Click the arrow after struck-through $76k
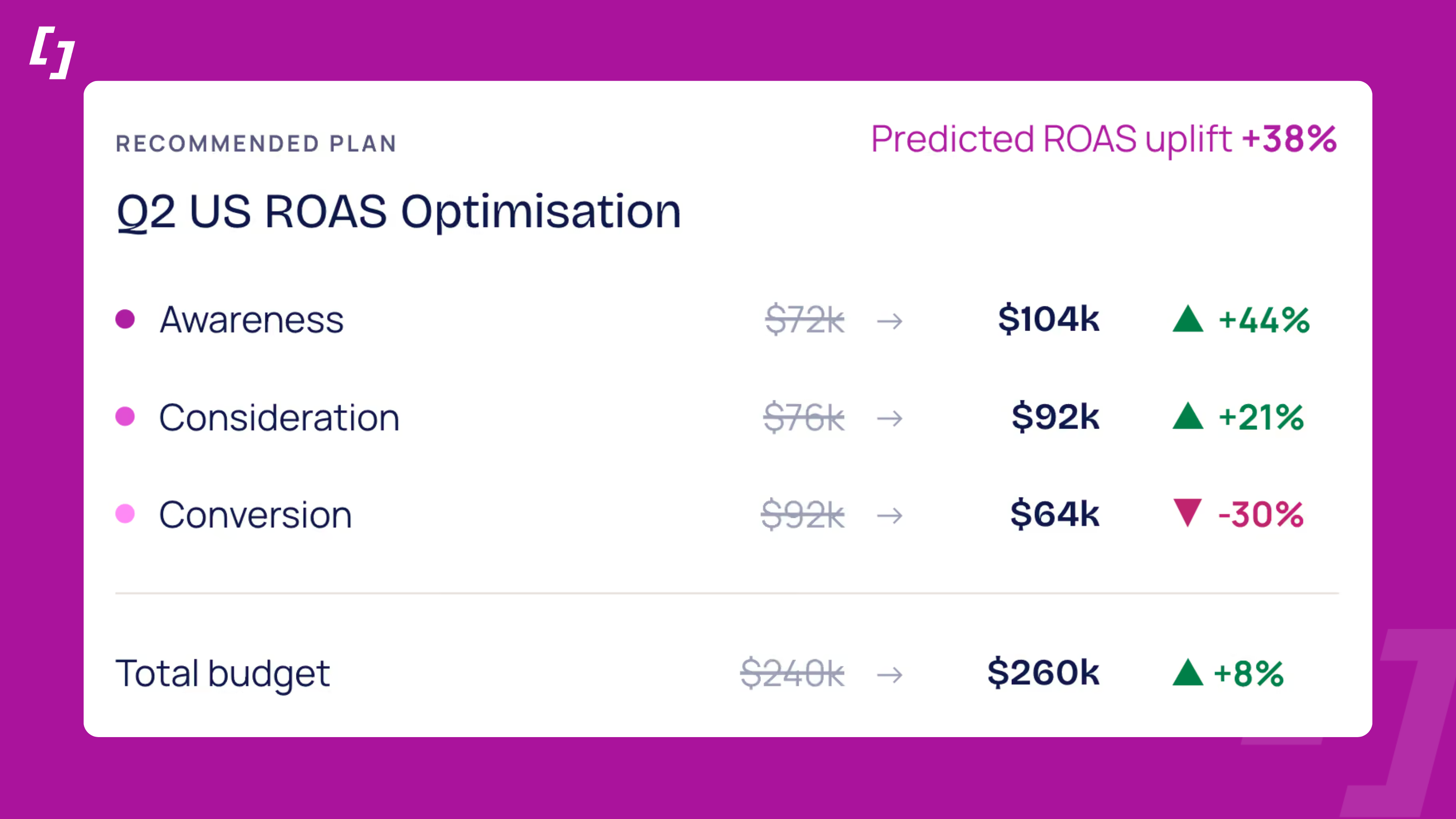 coord(890,418)
